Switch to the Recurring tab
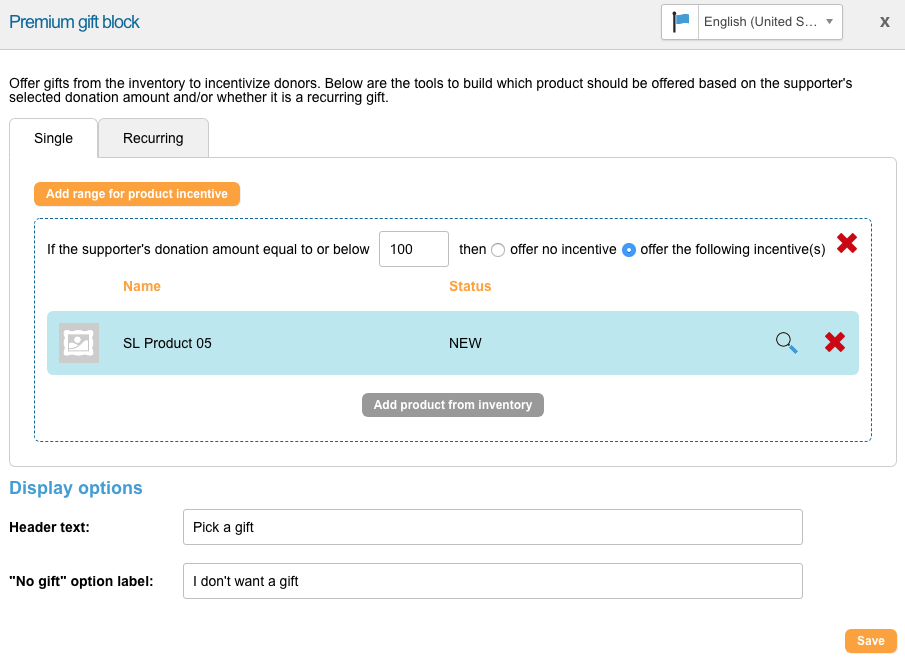 point(153,138)
